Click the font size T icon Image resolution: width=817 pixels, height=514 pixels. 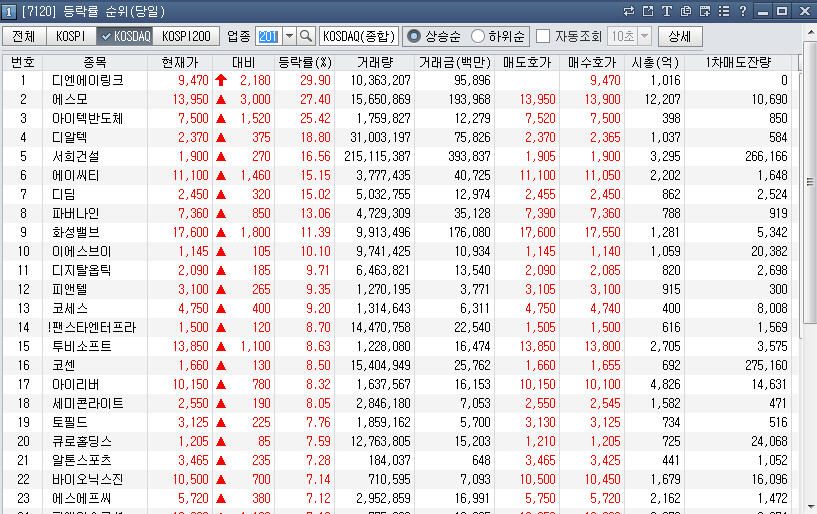click(666, 11)
